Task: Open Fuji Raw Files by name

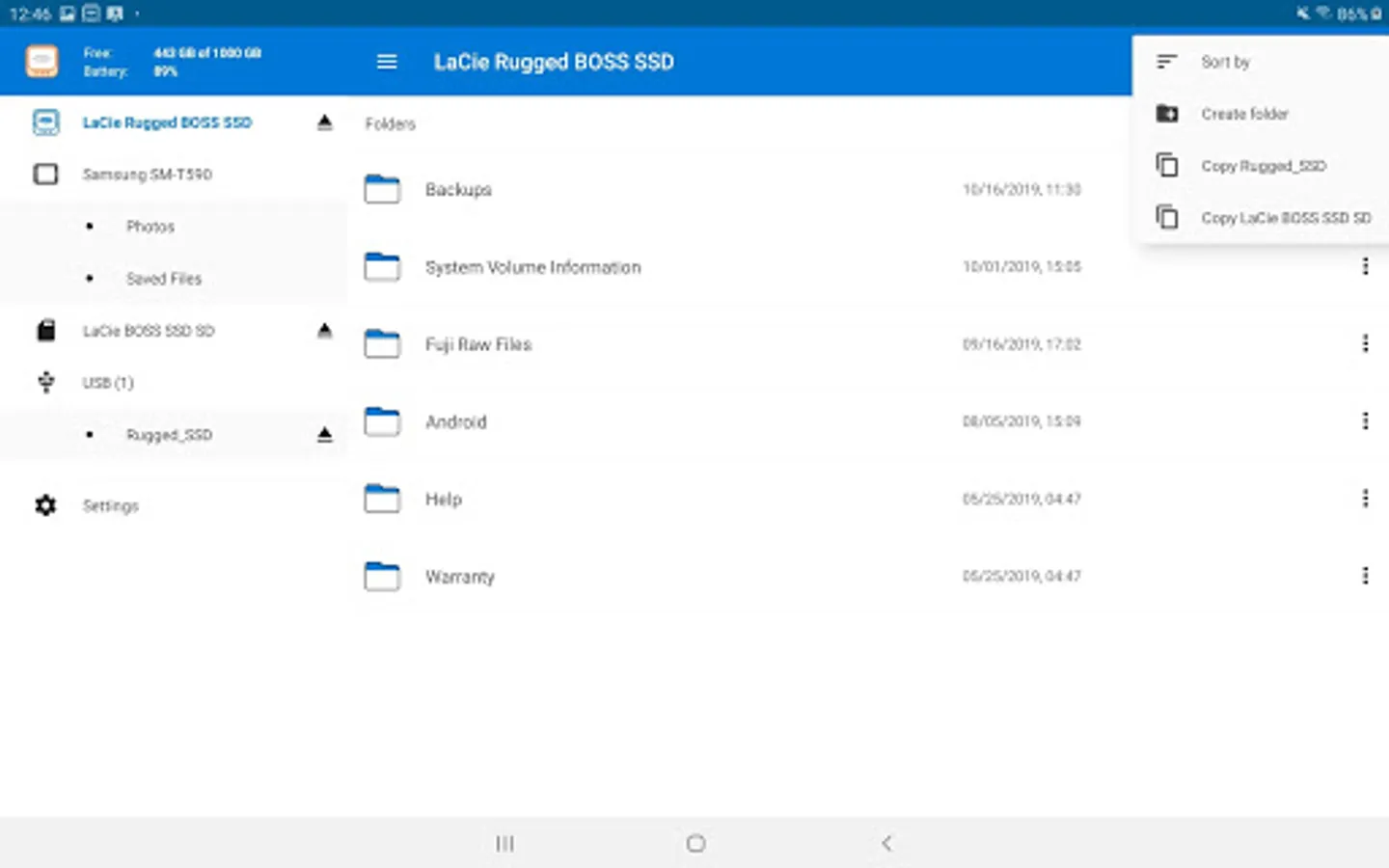Action: tap(478, 344)
